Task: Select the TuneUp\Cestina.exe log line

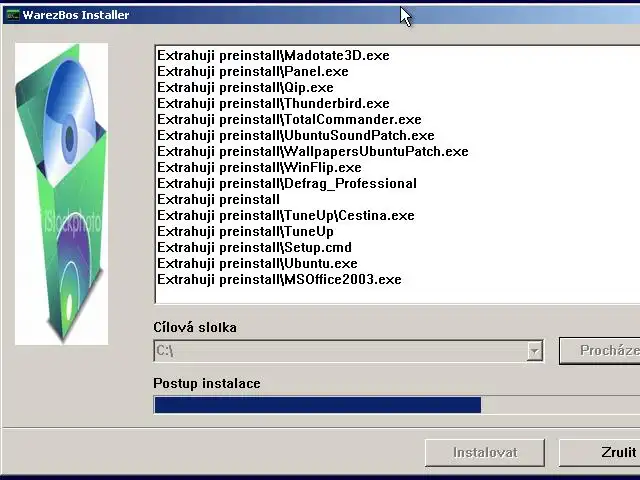Action: [x=286, y=215]
